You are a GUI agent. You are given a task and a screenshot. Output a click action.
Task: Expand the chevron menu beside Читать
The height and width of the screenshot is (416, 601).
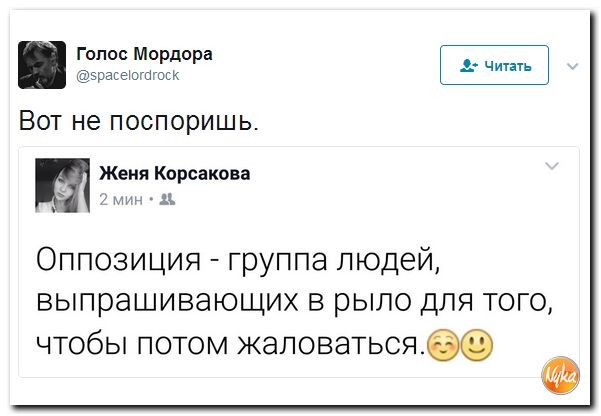click(x=572, y=67)
